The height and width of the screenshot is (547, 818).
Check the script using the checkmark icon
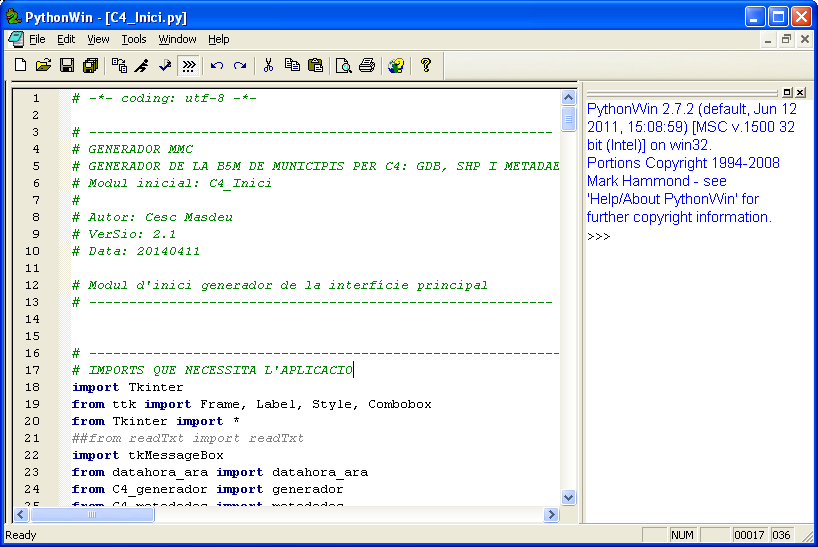(x=165, y=65)
